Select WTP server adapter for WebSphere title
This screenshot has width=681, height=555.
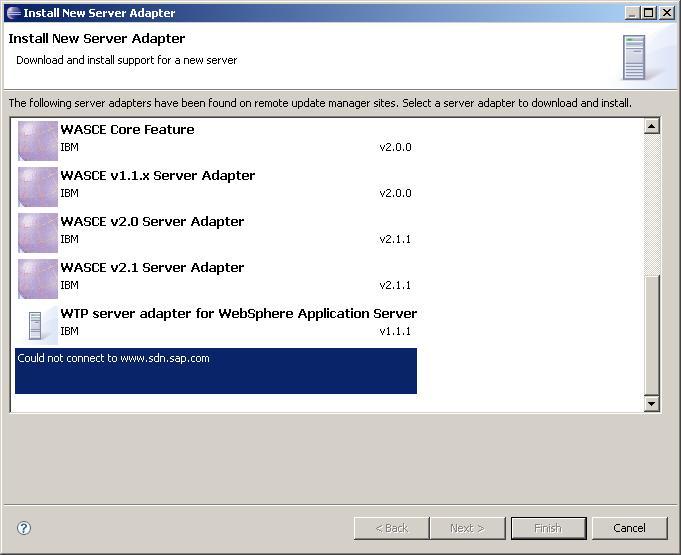[x=238, y=314]
